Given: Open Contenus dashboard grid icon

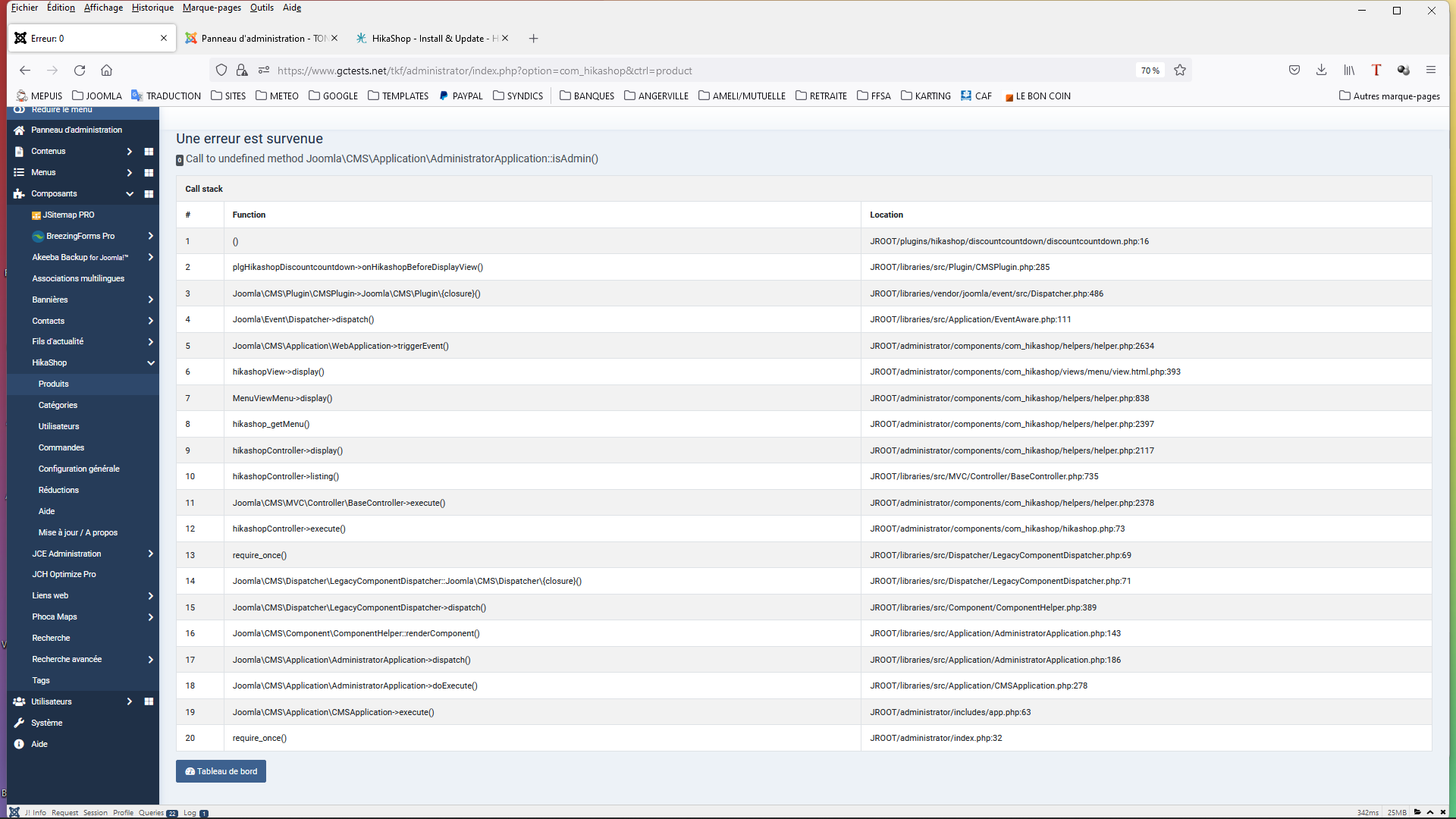Looking at the screenshot, I should pyautogui.click(x=149, y=152).
